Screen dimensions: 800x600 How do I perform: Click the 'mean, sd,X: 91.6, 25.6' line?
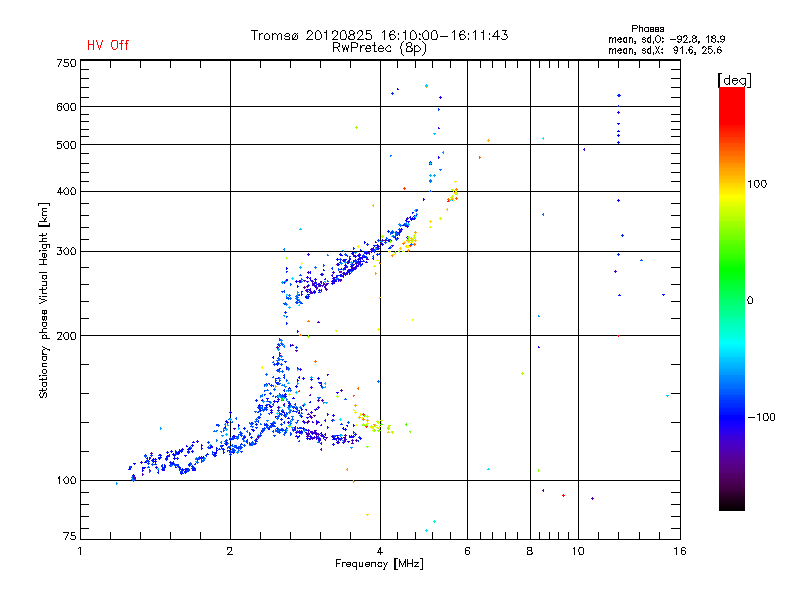point(665,50)
